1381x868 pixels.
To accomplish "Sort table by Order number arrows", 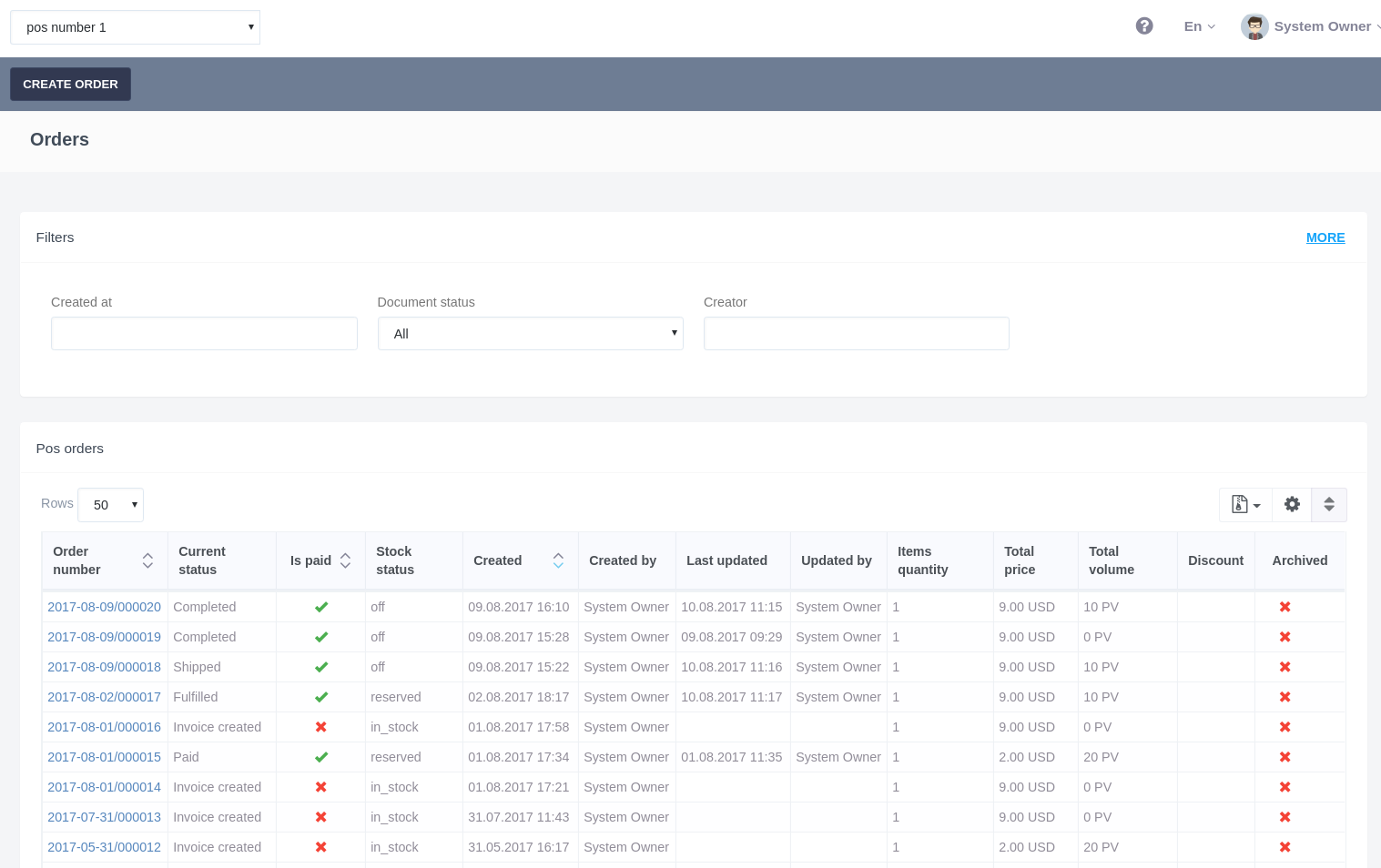I will [147, 561].
